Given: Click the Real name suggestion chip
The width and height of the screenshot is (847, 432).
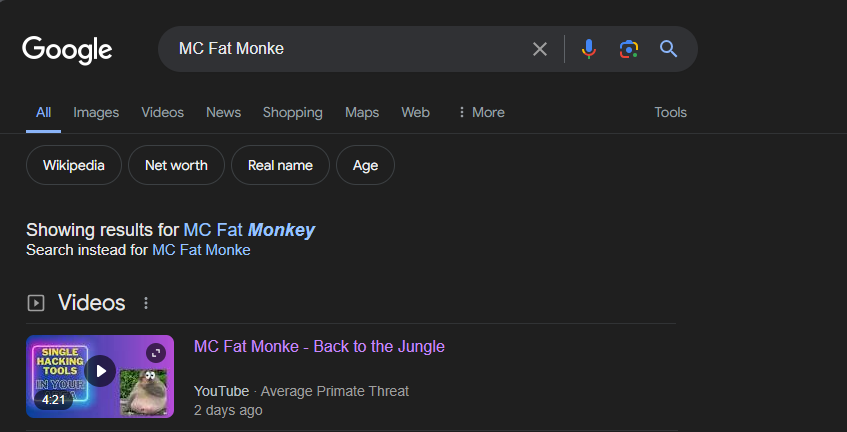Looking at the screenshot, I should point(280,165).
